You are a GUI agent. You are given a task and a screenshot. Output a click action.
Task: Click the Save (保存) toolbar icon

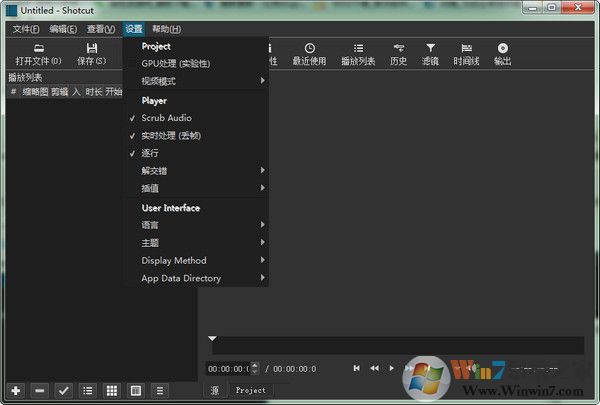[91, 53]
